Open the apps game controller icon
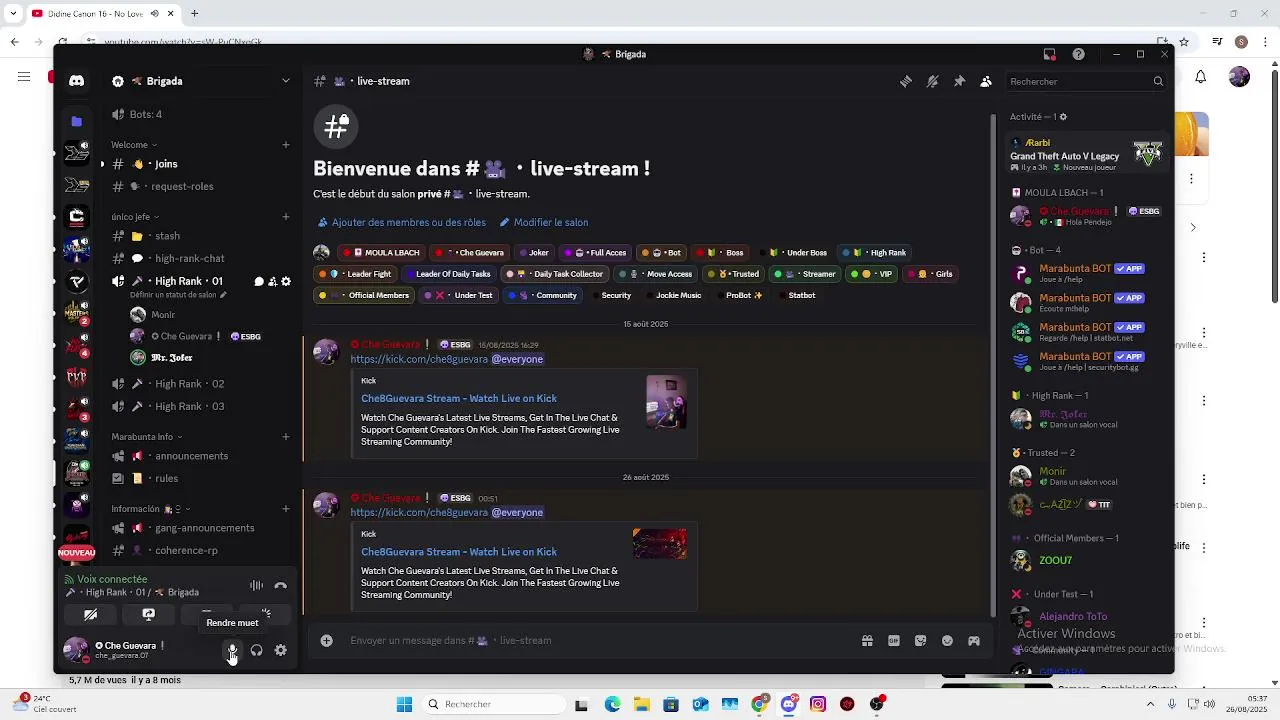Viewport: 1280px width, 720px height. click(x=974, y=641)
